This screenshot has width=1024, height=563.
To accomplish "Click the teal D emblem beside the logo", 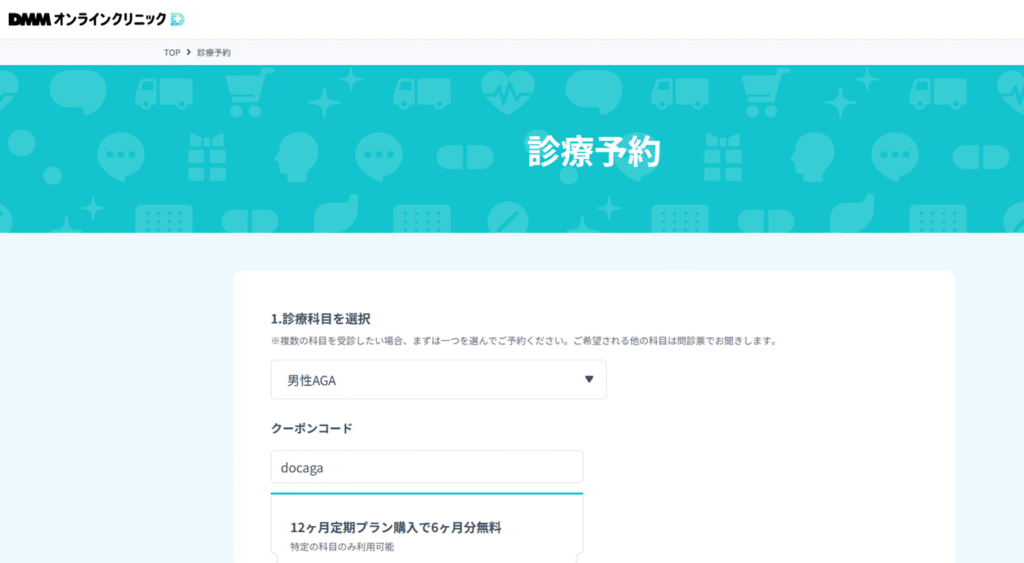I will click(177, 19).
